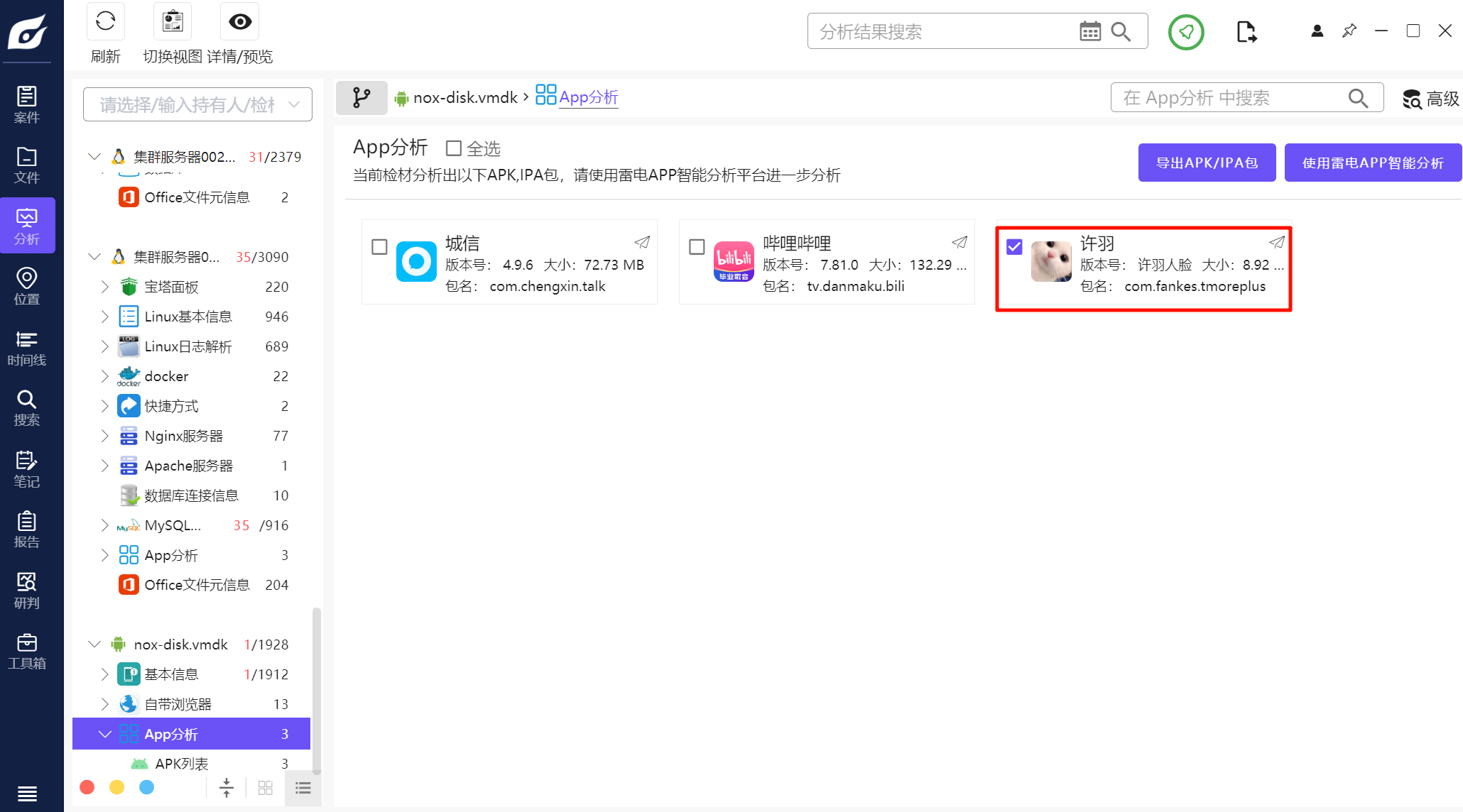The width and height of the screenshot is (1463, 812).
Task: Select the Nginx服务器 tree item
Action: point(183,436)
